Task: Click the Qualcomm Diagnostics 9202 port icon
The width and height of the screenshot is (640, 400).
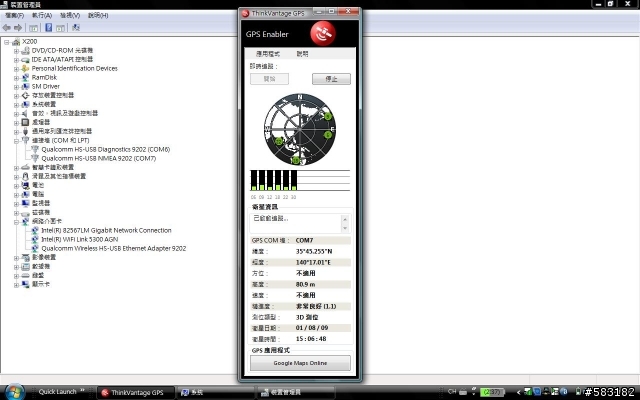Action: point(35,149)
